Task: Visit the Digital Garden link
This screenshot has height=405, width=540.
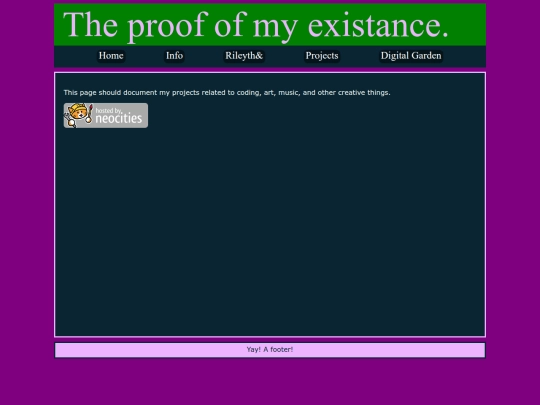Action: [411, 56]
